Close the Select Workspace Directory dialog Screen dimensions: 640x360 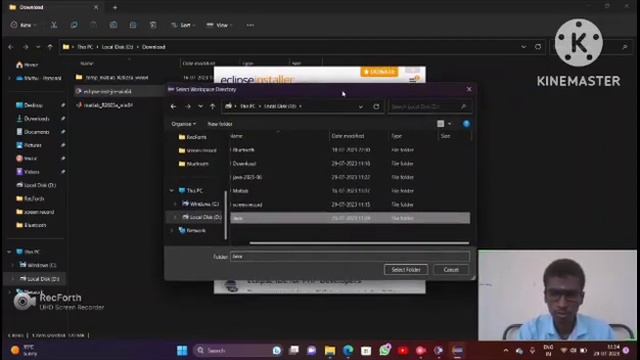pyautogui.click(x=469, y=89)
